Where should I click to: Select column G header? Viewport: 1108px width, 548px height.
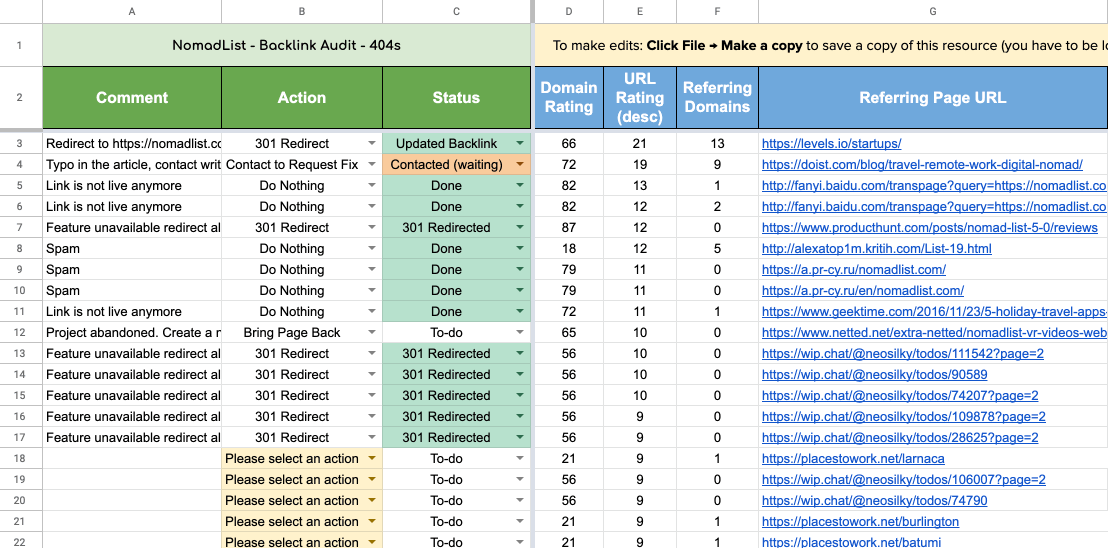click(932, 12)
